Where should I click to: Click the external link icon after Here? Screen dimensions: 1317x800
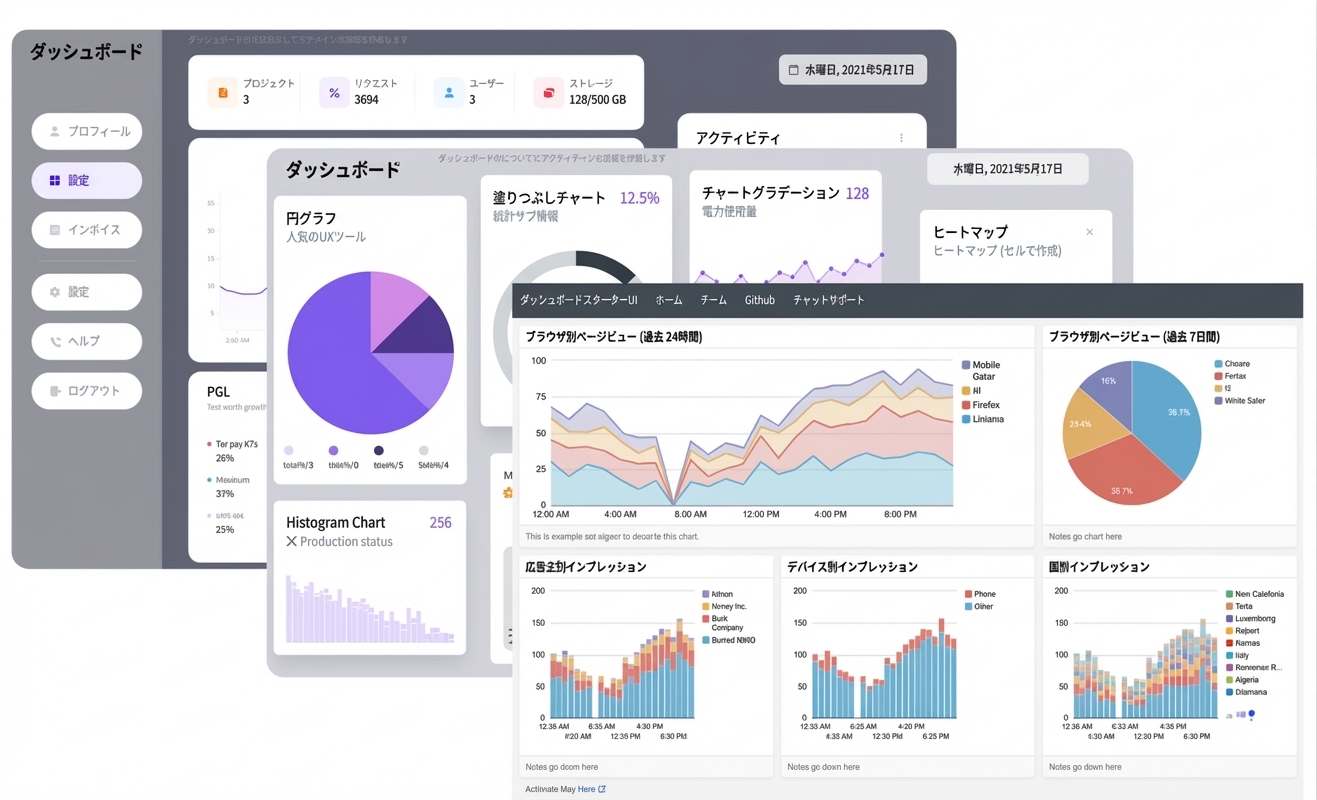tap(602, 789)
